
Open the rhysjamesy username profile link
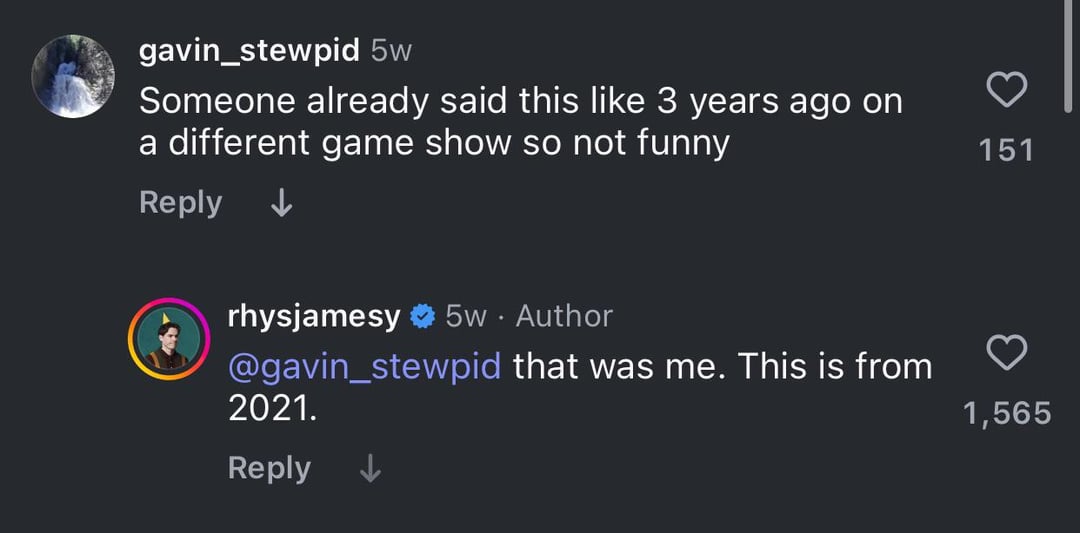tap(314, 316)
